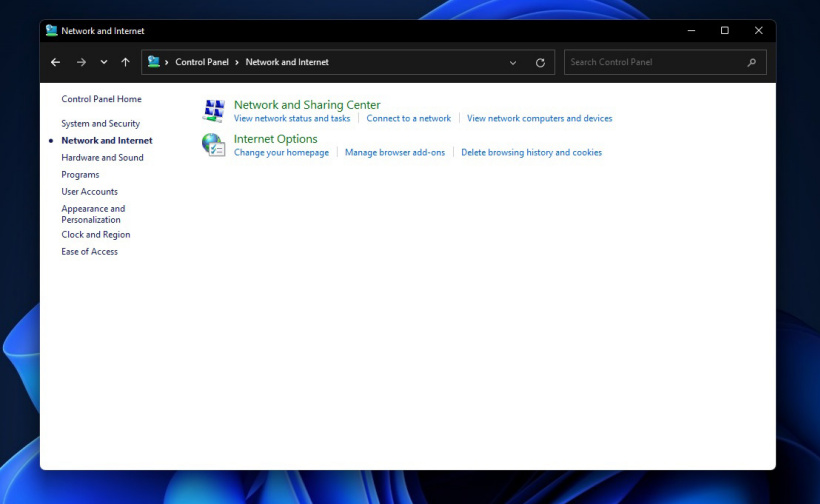This screenshot has width=820, height=504.
Task: Open Delete browsing history and cookies
Action: point(531,153)
